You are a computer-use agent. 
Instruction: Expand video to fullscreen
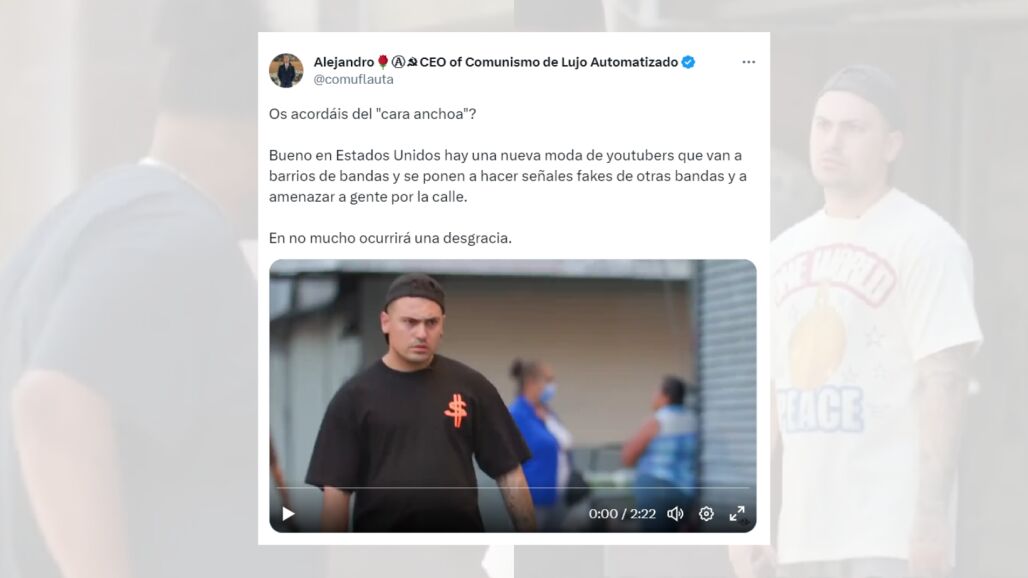[x=737, y=514]
